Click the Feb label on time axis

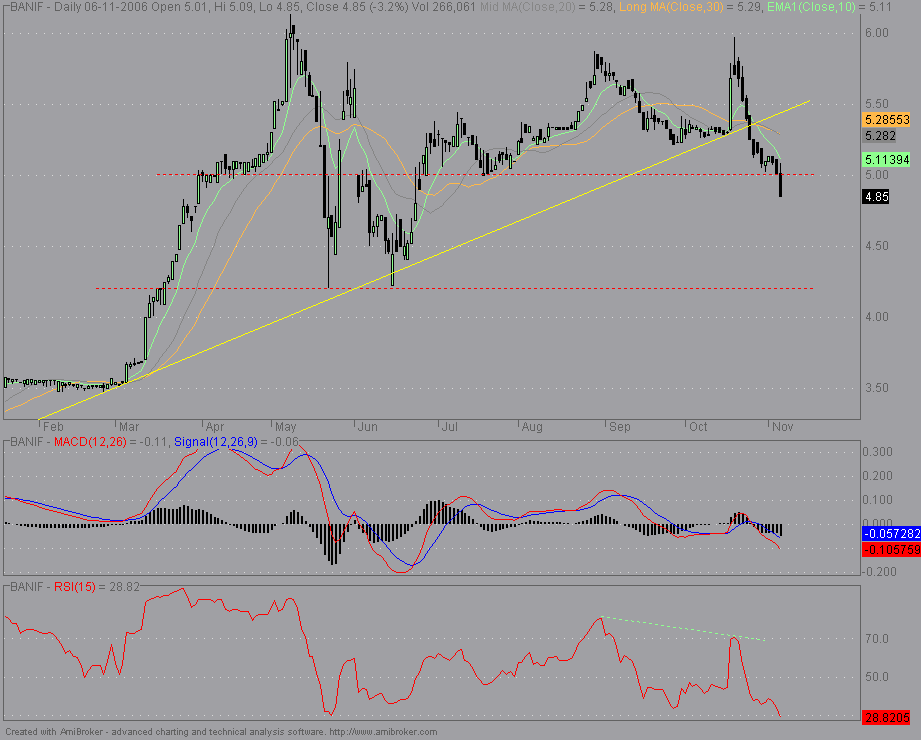pos(53,427)
